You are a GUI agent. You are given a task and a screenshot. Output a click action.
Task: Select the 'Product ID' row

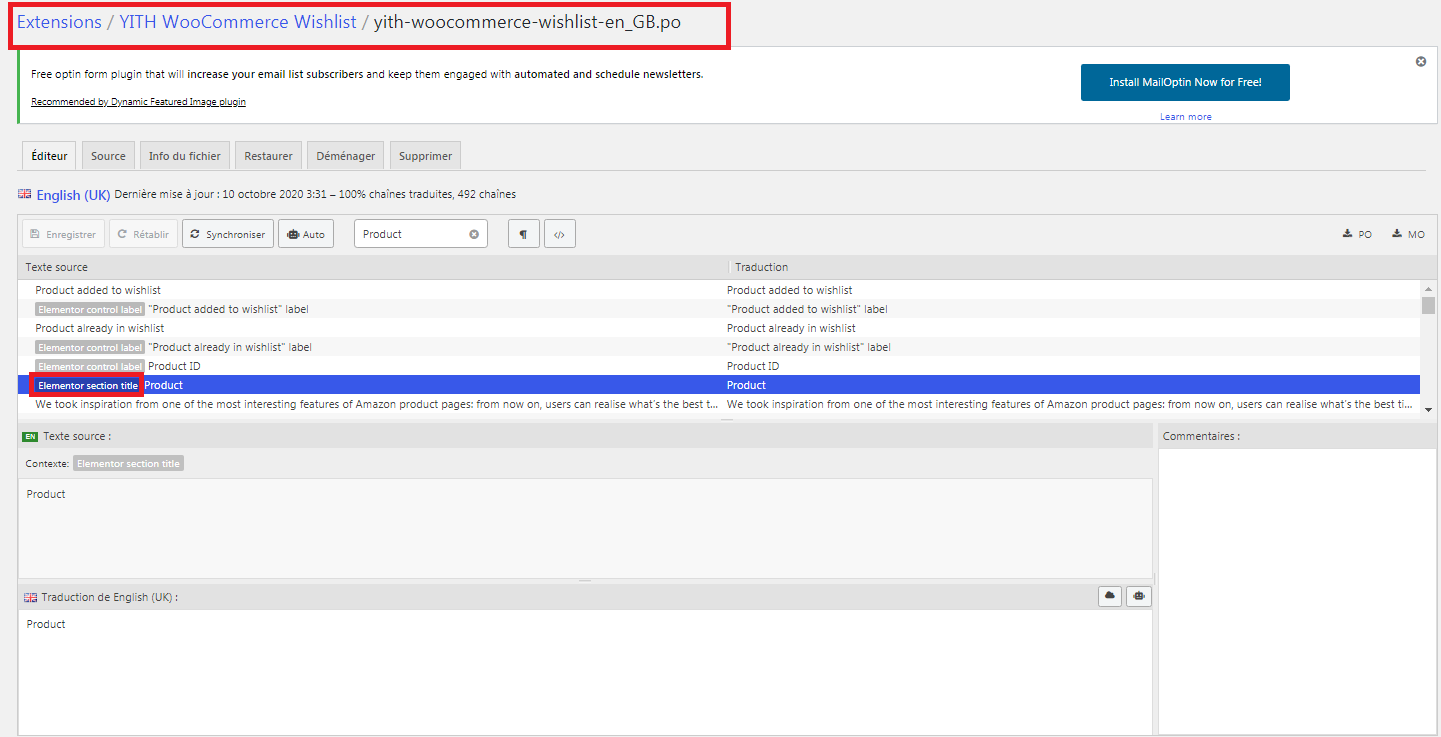point(719,366)
